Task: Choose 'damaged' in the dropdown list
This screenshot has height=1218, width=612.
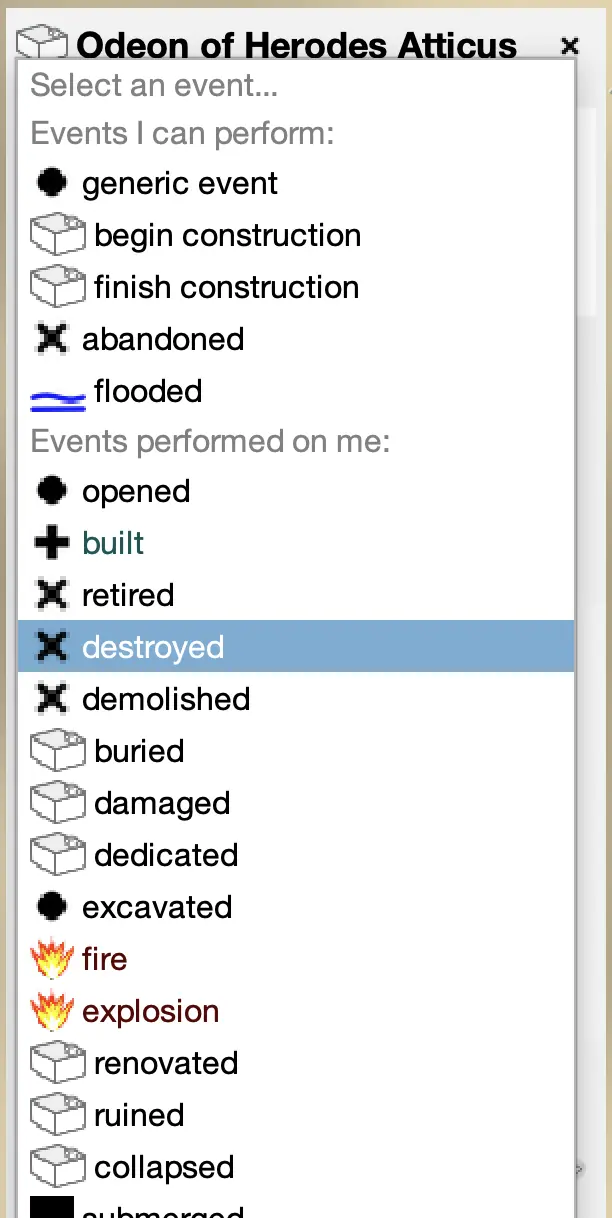Action: 162,804
